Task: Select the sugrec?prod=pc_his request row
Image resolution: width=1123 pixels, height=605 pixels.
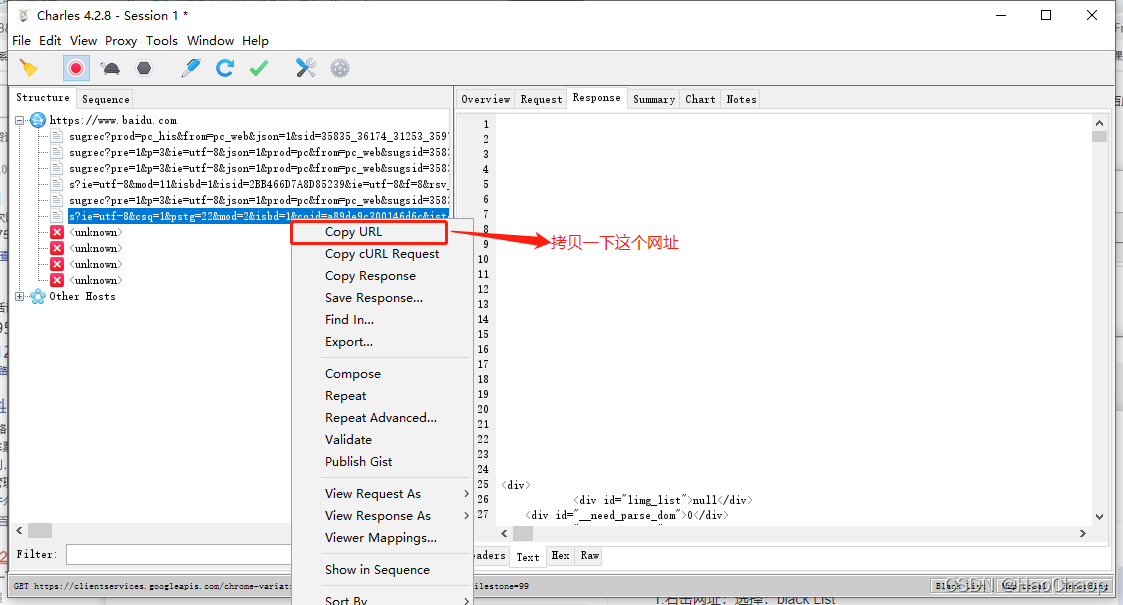Action: pos(259,136)
